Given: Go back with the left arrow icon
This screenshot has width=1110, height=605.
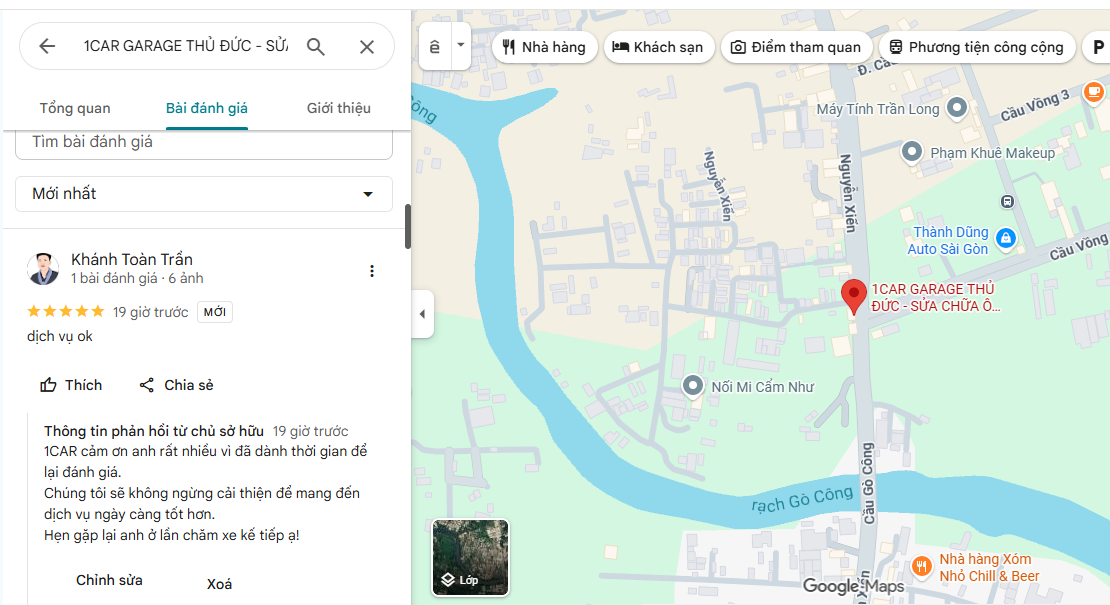Looking at the screenshot, I should [x=47, y=47].
